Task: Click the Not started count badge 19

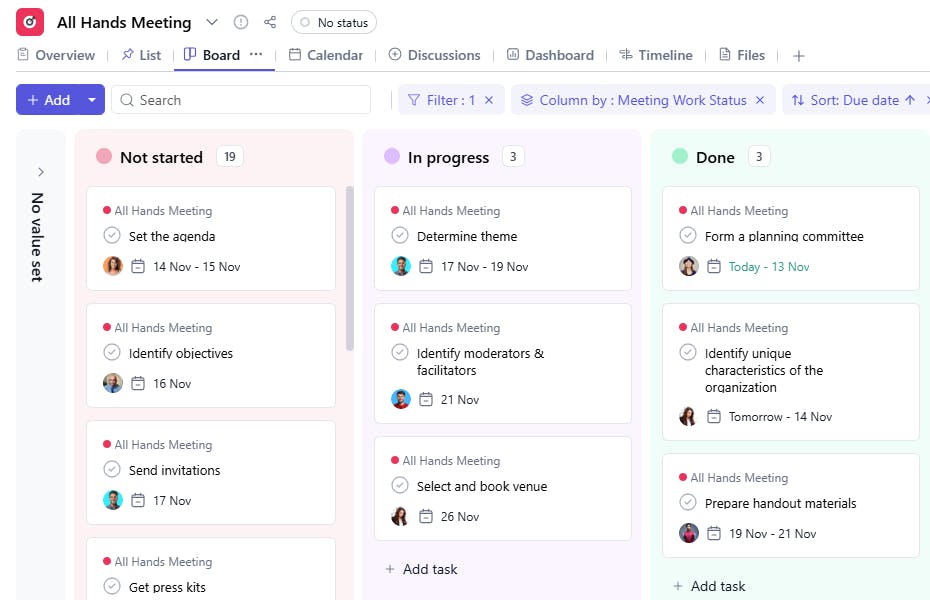Action: 230,157
